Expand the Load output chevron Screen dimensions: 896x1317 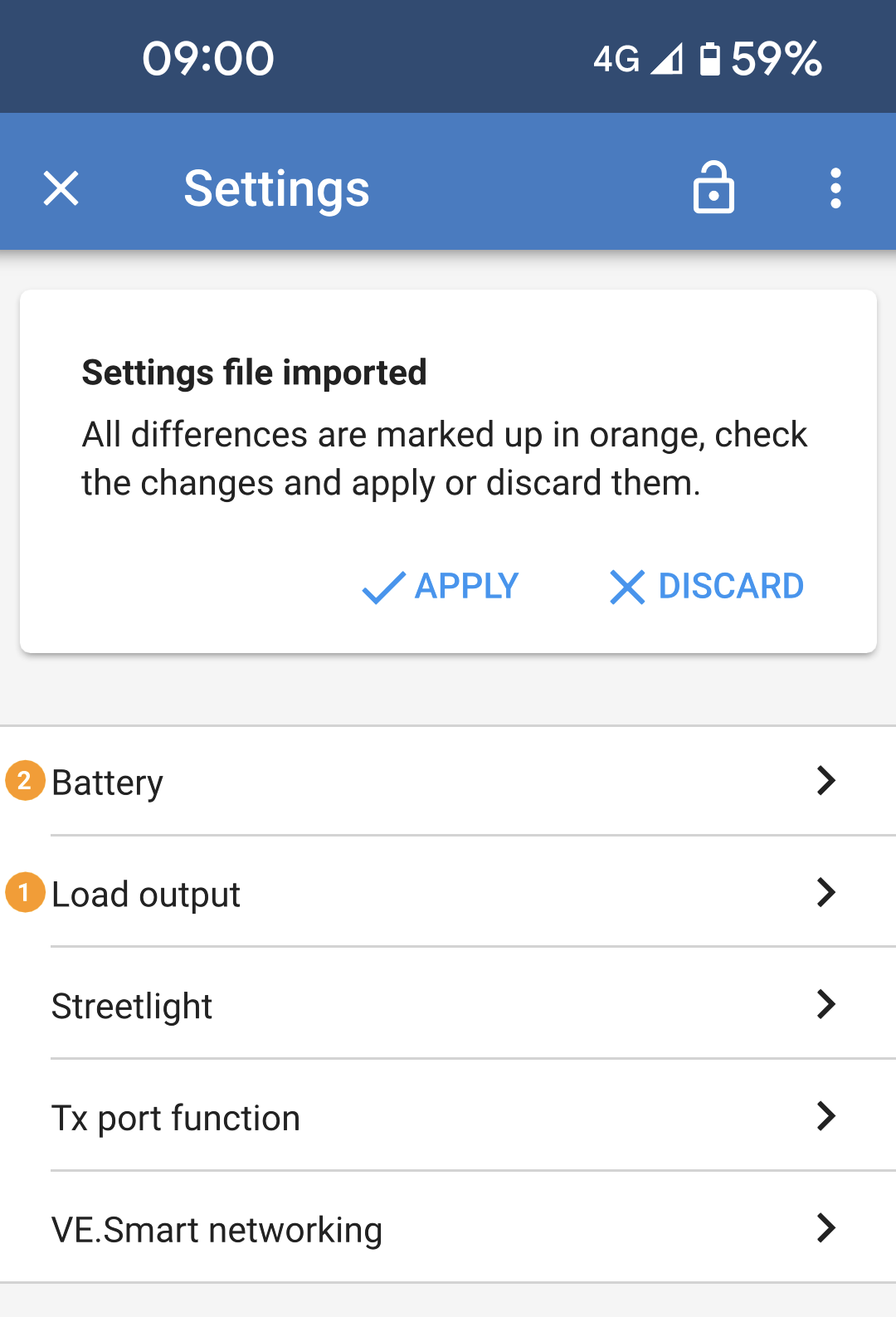[x=825, y=893]
